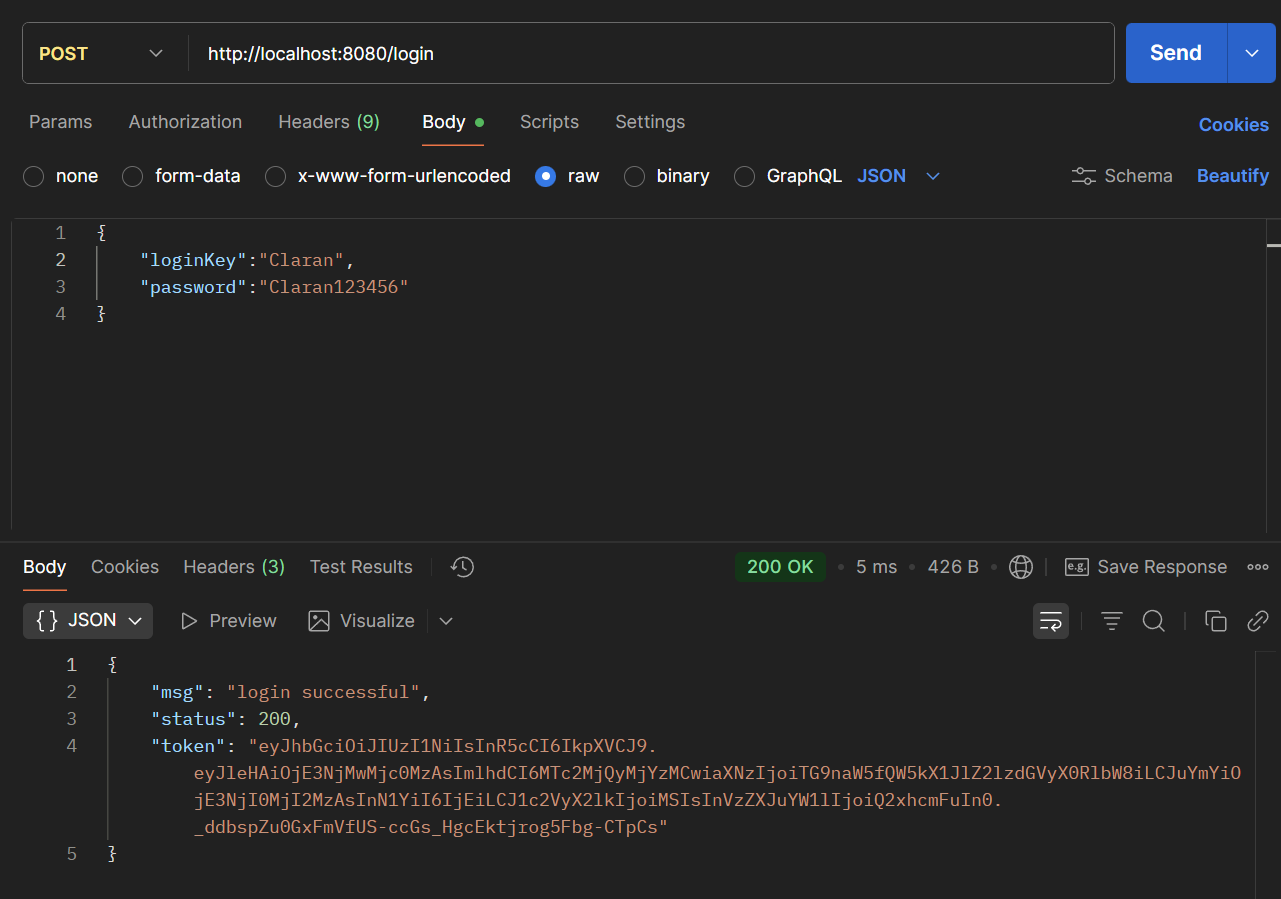Open the response more options ellipsis

[1257, 567]
